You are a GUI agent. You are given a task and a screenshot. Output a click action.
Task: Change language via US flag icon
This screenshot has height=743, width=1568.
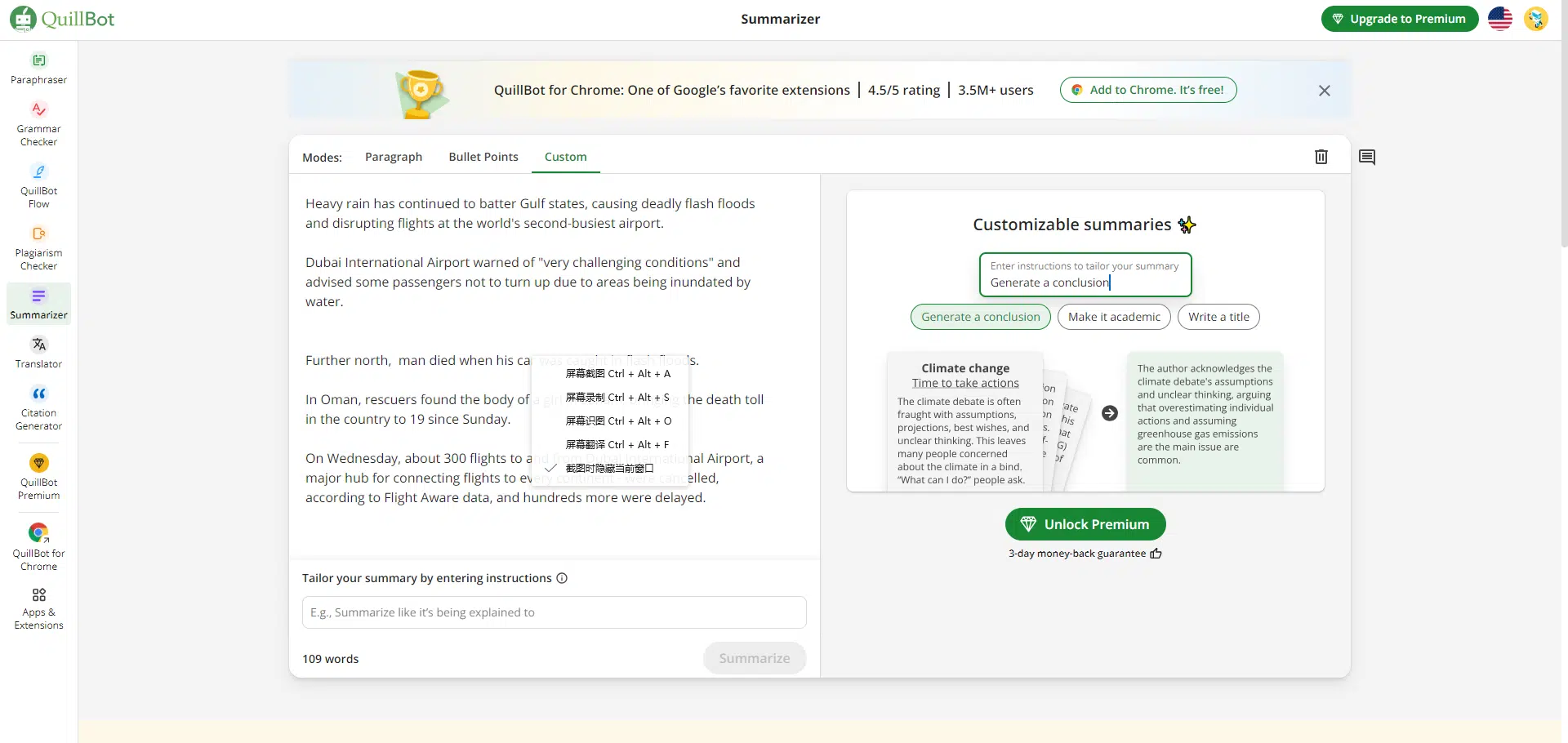click(x=1500, y=19)
